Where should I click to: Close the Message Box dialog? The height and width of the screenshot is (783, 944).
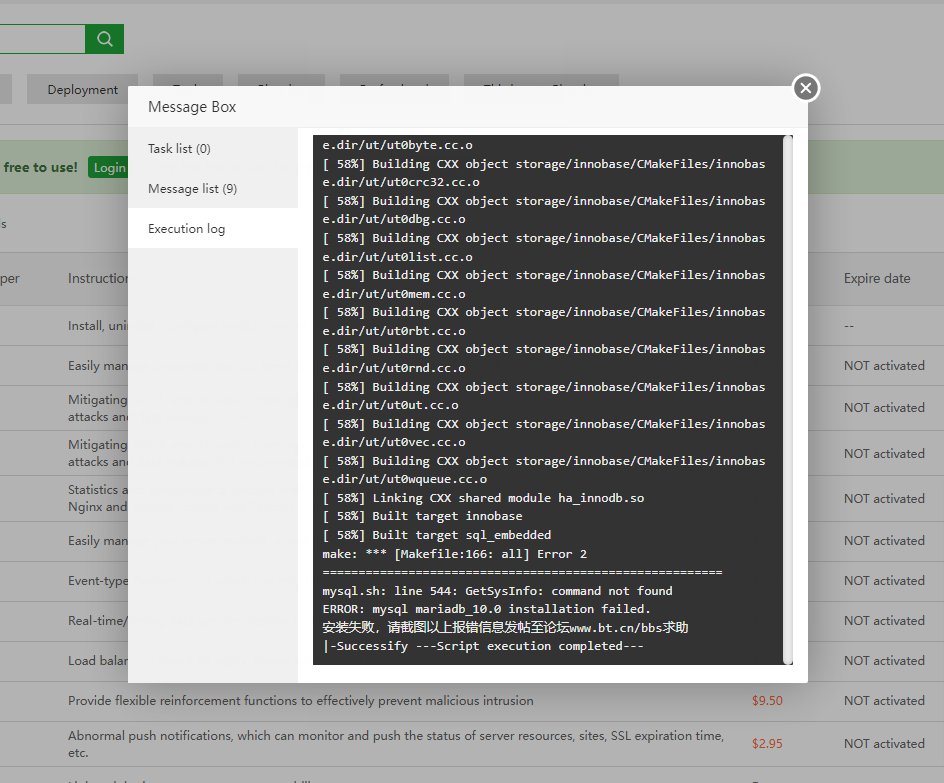[x=806, y=88]
